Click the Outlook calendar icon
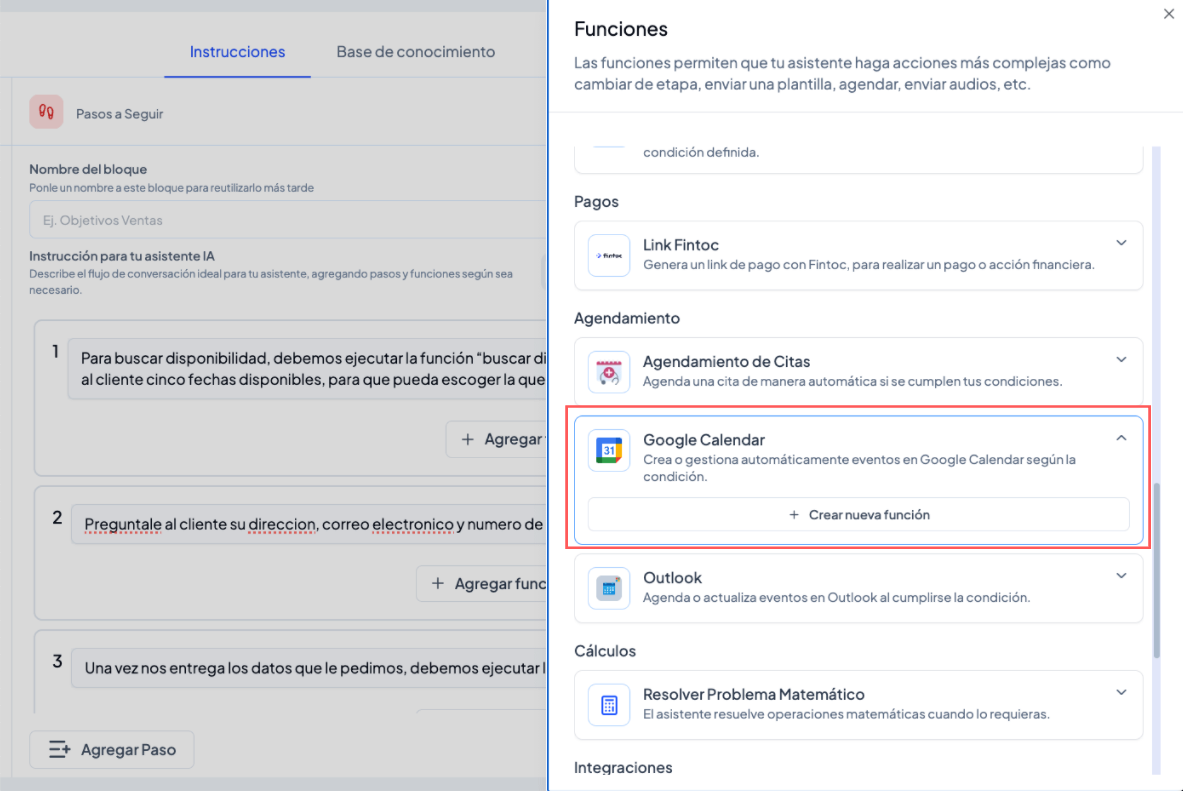Viewport: 1183px width, 791px height. click(x=609, y=588)
